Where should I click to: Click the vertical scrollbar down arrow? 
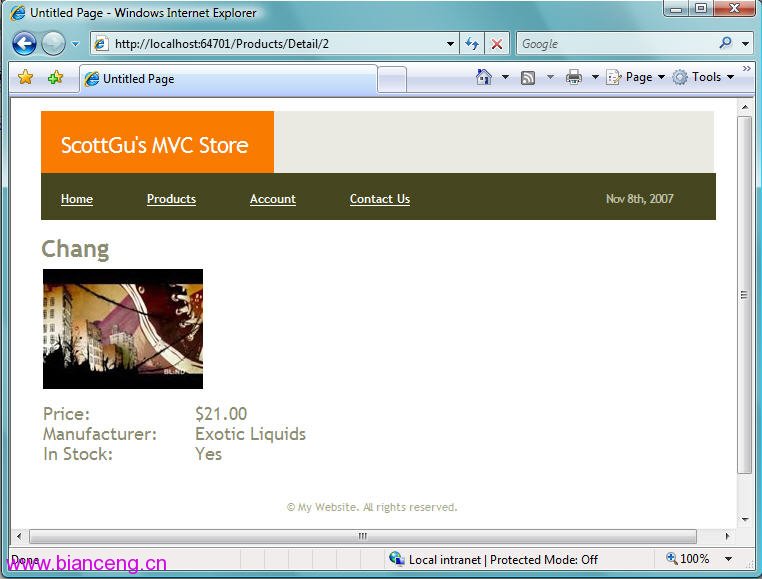(x=745, y=519)
